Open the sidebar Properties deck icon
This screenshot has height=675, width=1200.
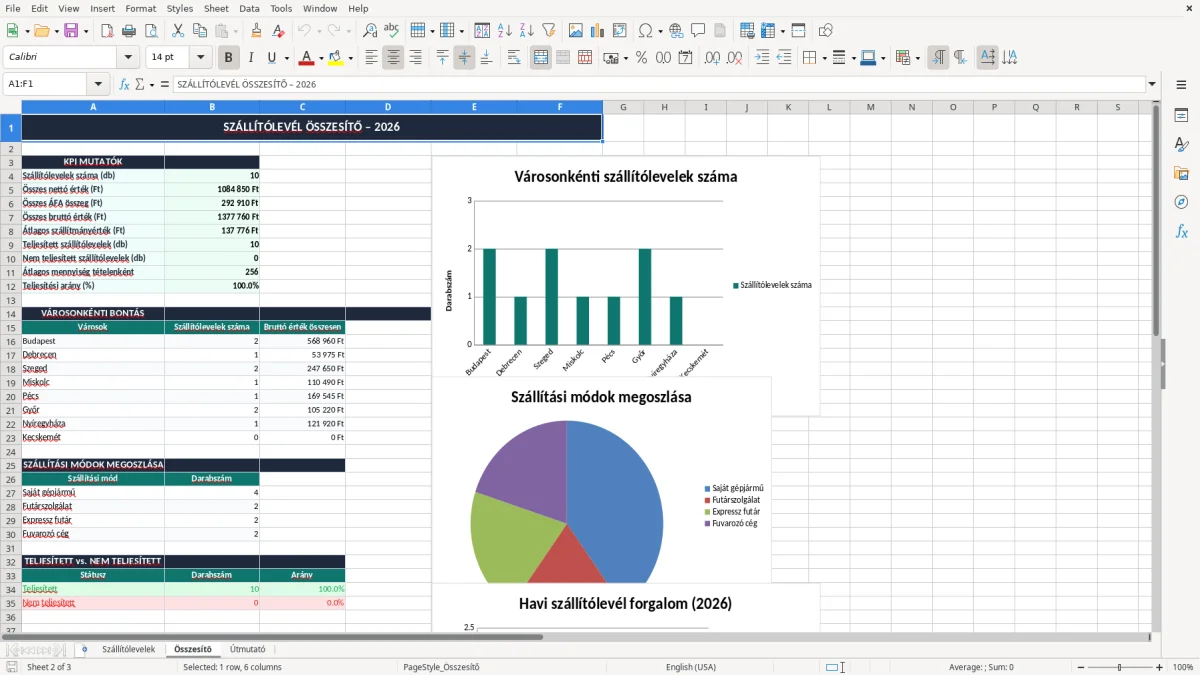[1181, 116]
